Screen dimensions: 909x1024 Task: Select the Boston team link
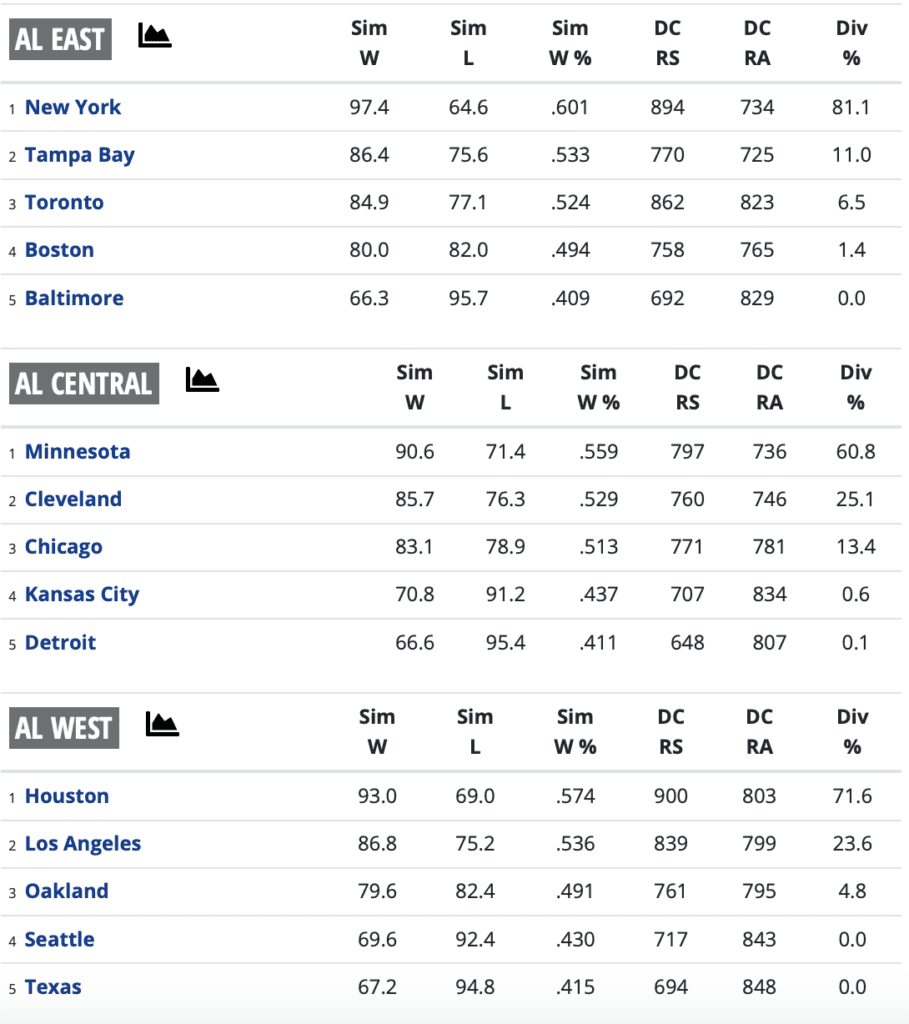(59, 250)
